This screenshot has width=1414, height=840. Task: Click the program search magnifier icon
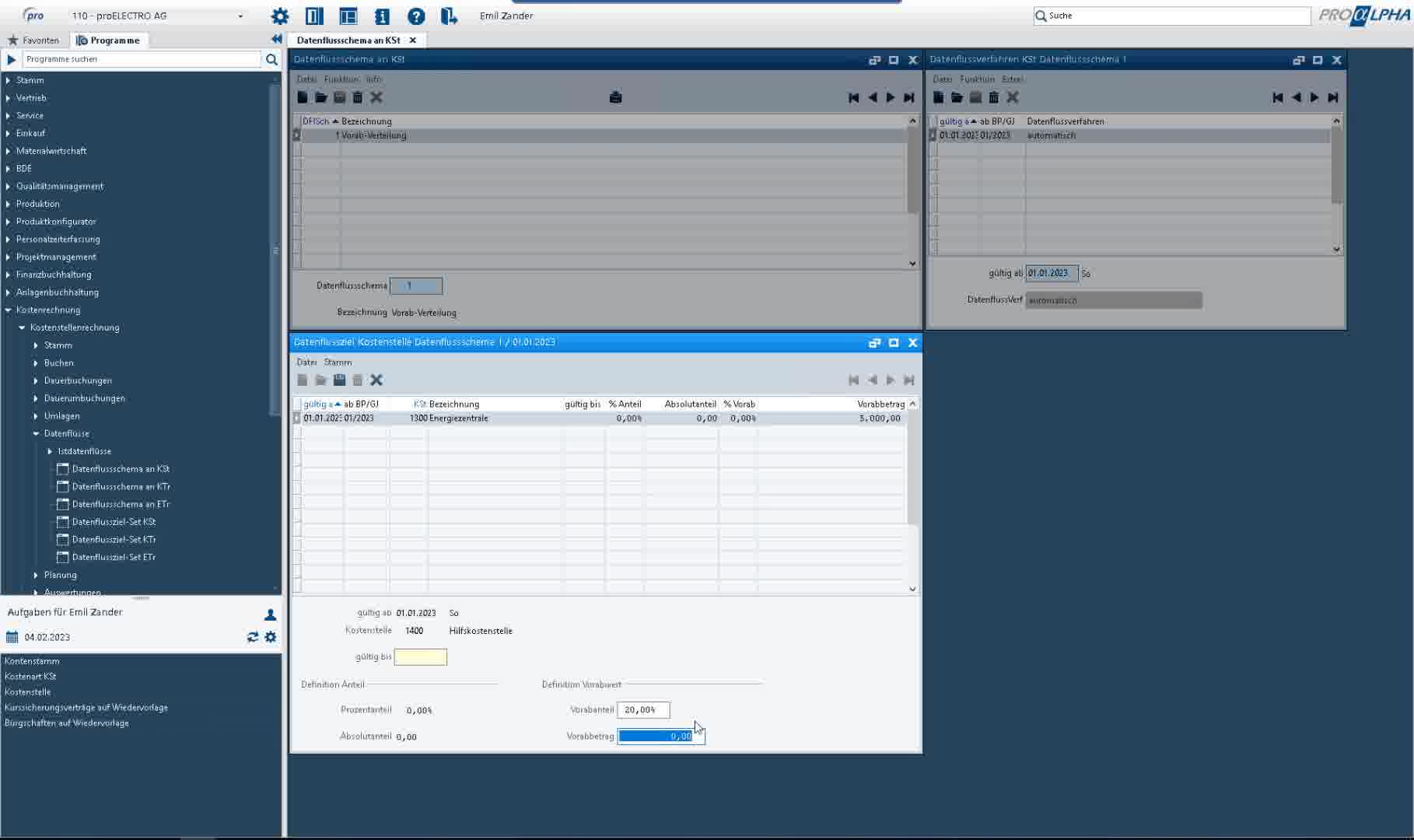(271, 59)
